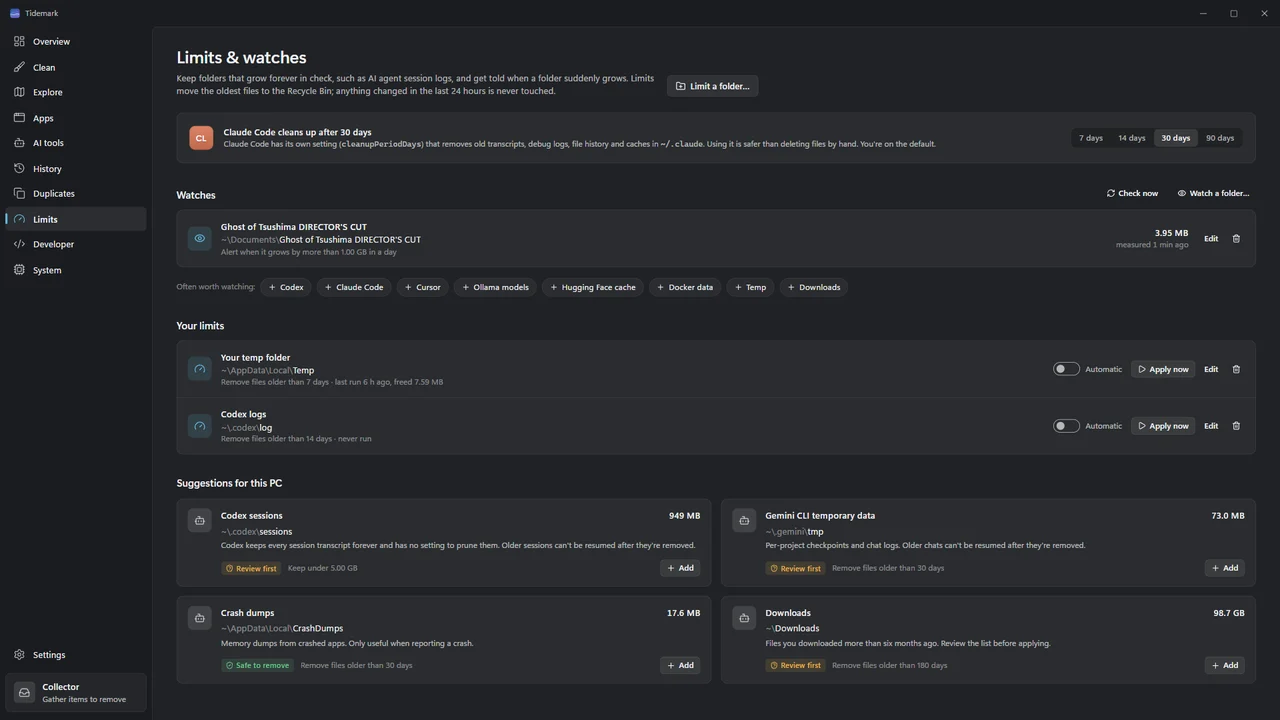Open the Explore section
Image resolution: width=1280 pixels, height=720 pixels.
point(76,92)
